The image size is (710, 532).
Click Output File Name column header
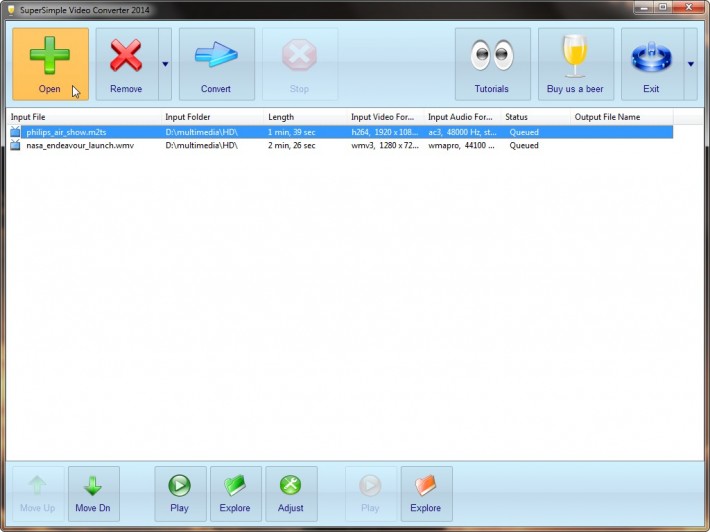pyautogui.click(x=622, y=117)
